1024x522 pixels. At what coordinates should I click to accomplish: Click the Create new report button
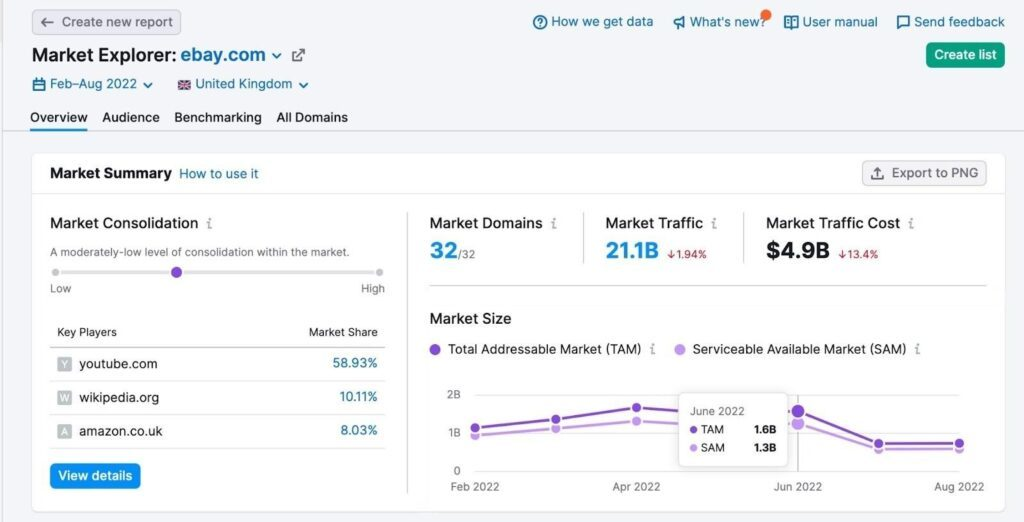coord(106,22)
